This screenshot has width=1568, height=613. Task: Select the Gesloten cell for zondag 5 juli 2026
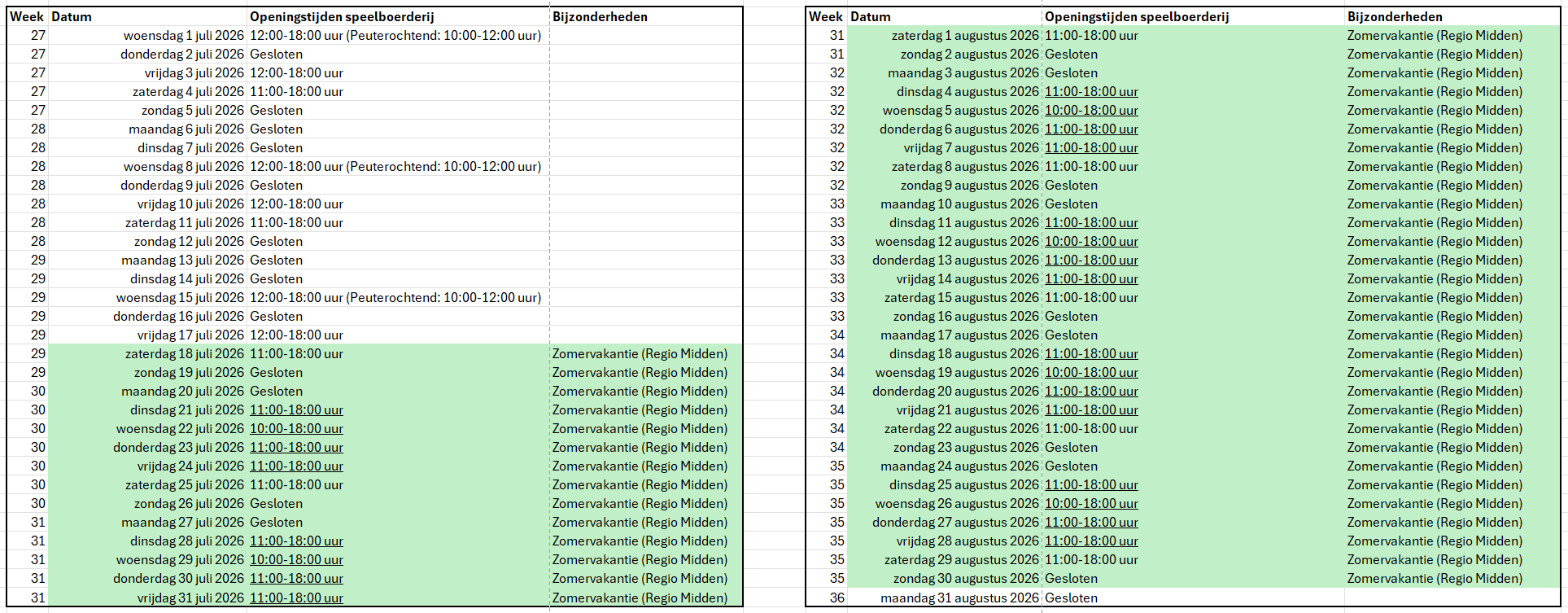[277, 111]
